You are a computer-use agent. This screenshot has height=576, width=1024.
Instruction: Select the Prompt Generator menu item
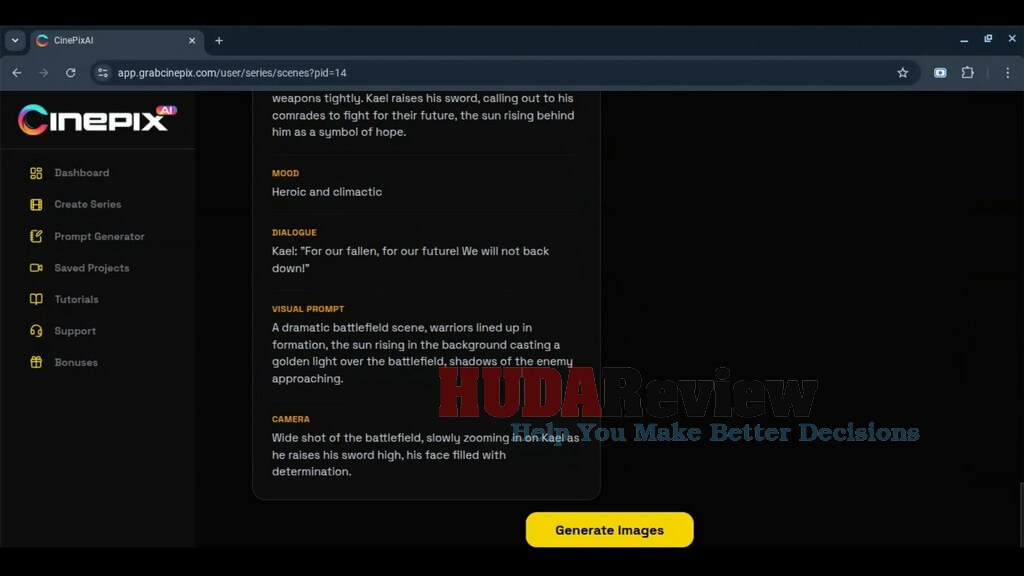(x=99, y=236)
